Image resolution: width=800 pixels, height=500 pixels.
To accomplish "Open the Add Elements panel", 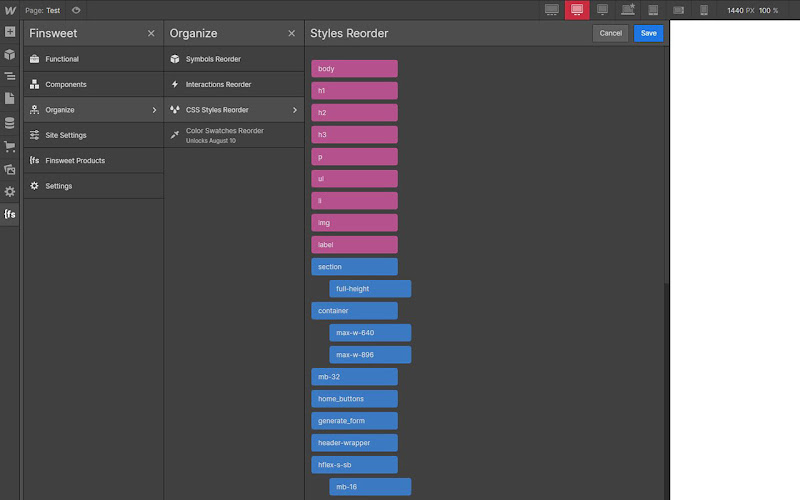I will 10,32.
